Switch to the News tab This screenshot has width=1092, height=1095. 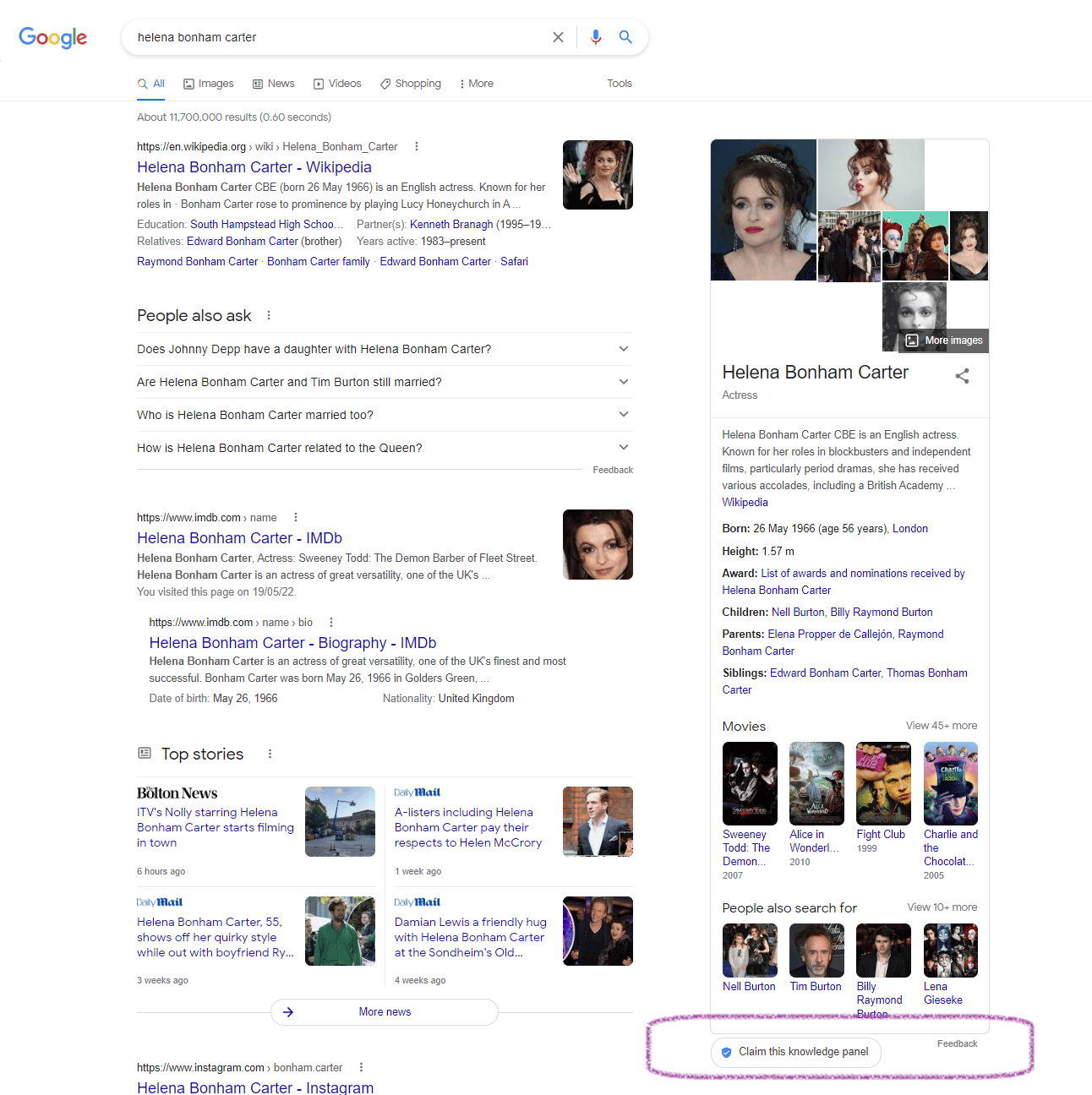click(x=274, y=84)
